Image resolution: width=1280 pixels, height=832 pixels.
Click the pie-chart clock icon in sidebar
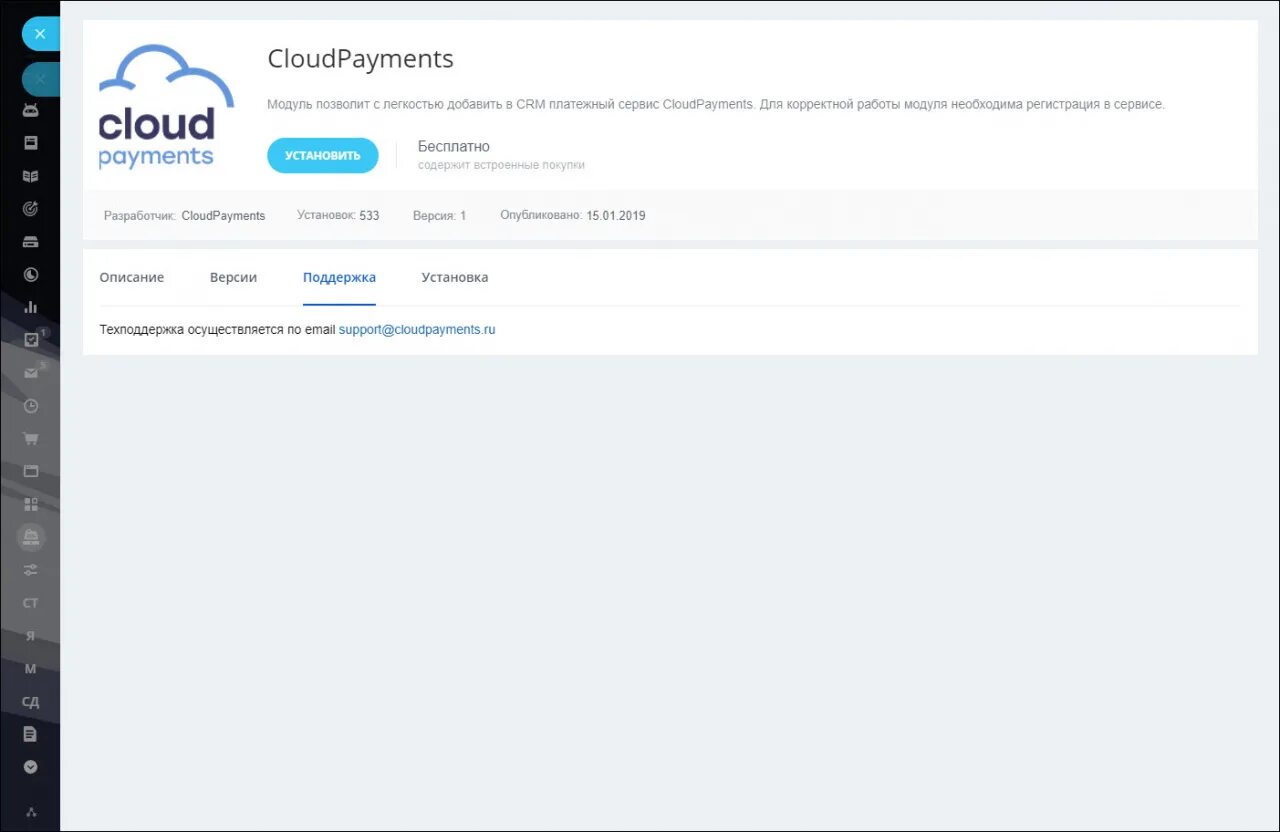pos(31,274)
